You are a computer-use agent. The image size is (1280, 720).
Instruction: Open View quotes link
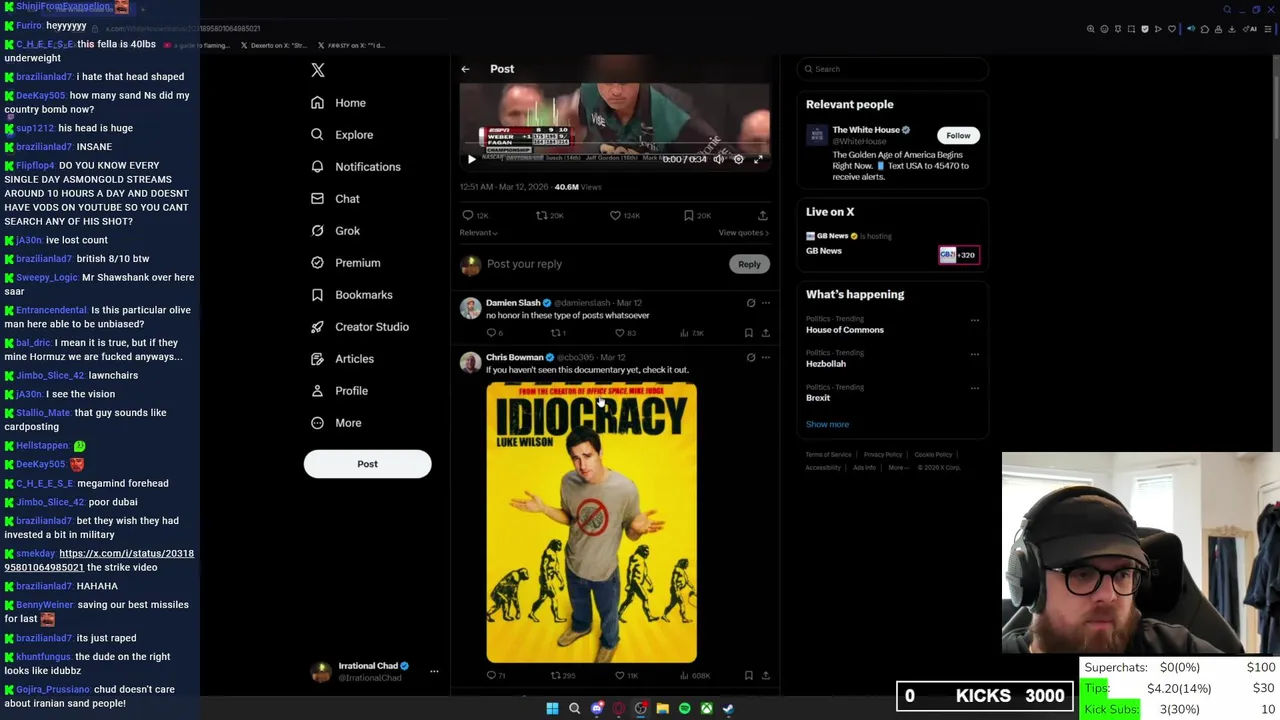pos(743,233)
